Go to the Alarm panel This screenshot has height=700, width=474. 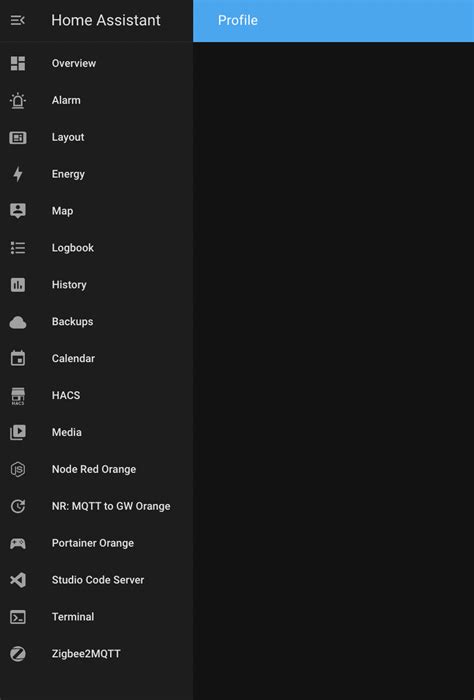(x=96, y=100)
